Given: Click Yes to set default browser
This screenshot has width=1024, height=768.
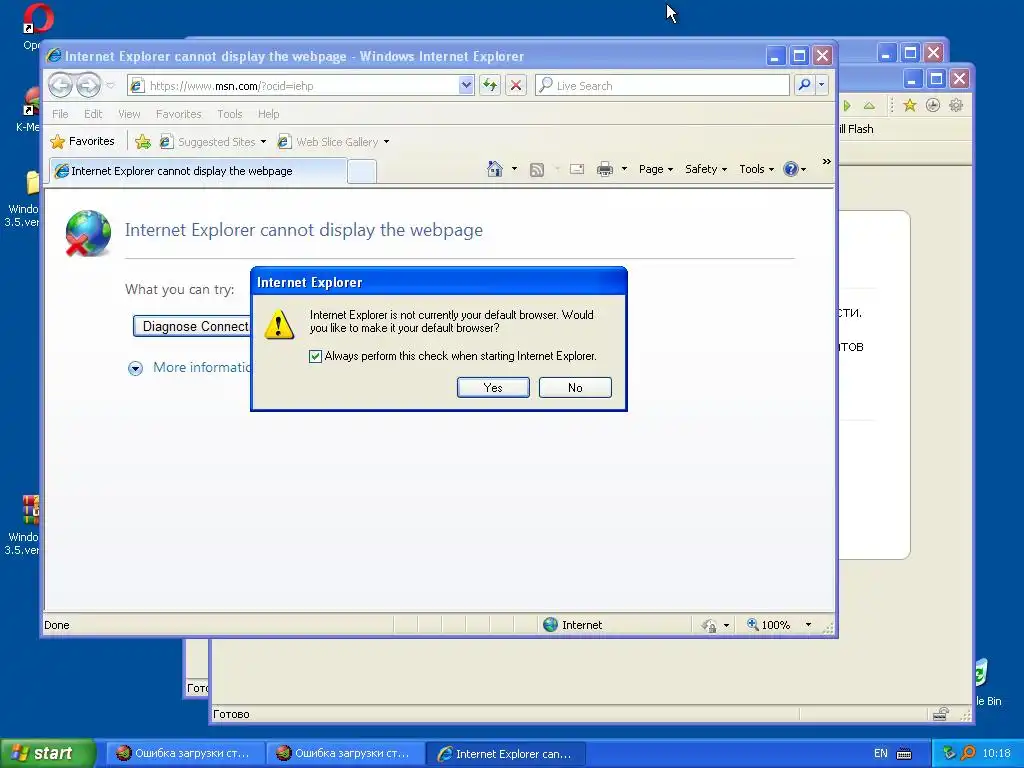Looking at the screenshot, I should pos(493,387).
